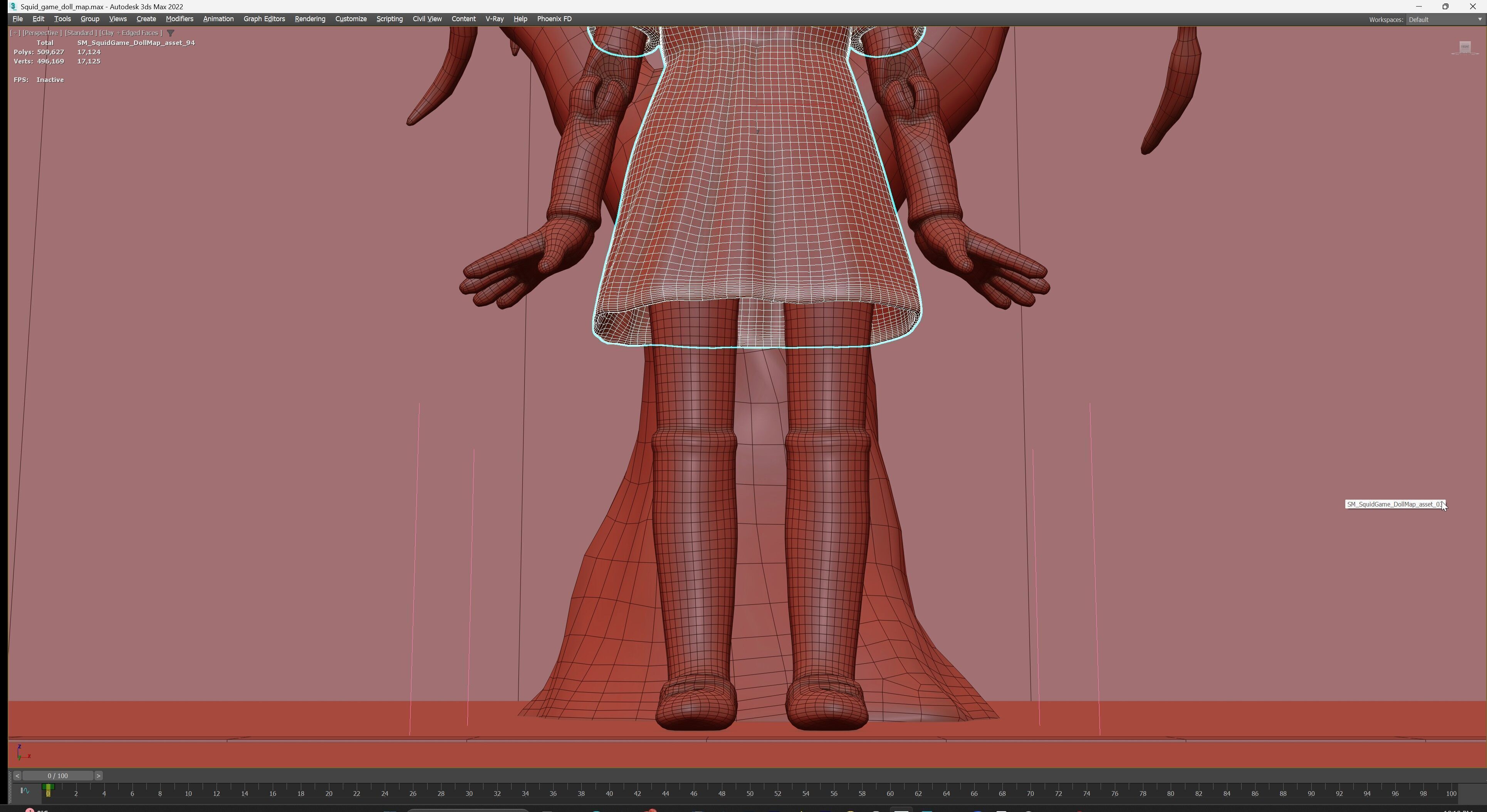This screenshot has width=1487, height=812.
Task: Open the Mini Curve Editor icon
Action: tap(25, 791)
